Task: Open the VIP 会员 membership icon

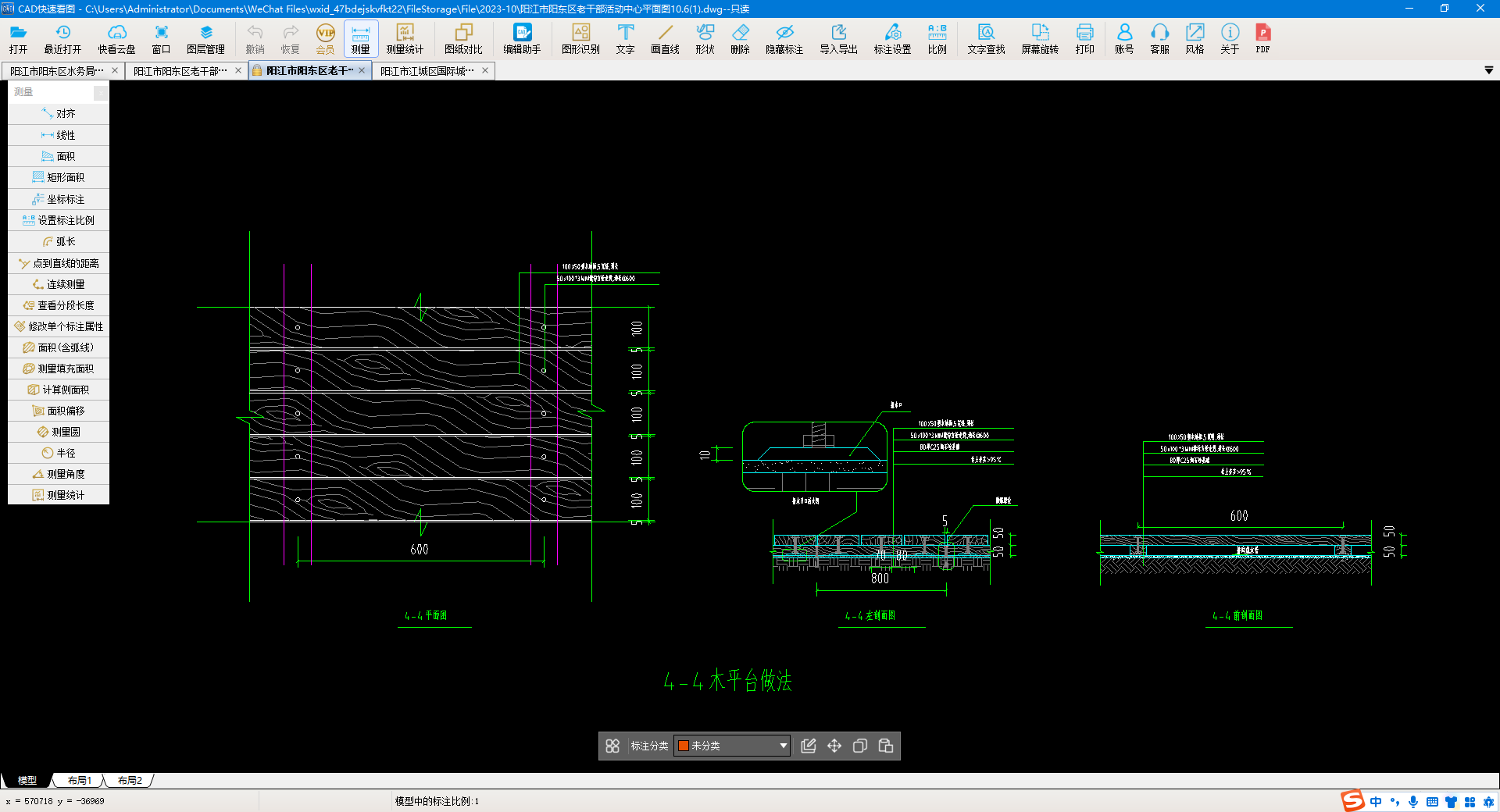Action: click(x=325, y=38)
